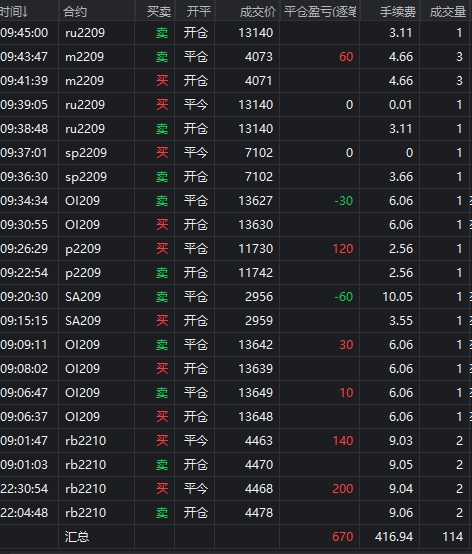Select the p2209 row with profit 120
This screenshot has height=554, width=472.
(x=235, y=249)
